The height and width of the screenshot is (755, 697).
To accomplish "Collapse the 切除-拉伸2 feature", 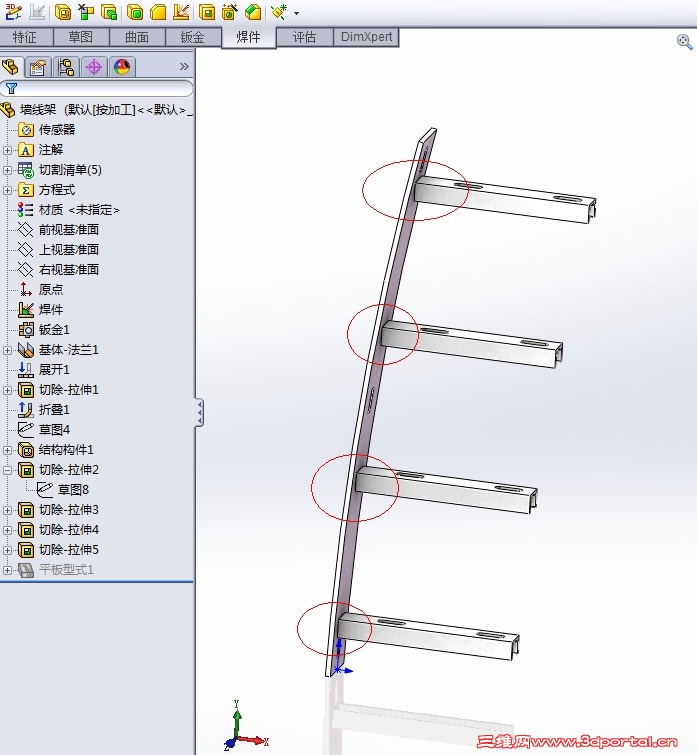I will (x=7, y=470).
